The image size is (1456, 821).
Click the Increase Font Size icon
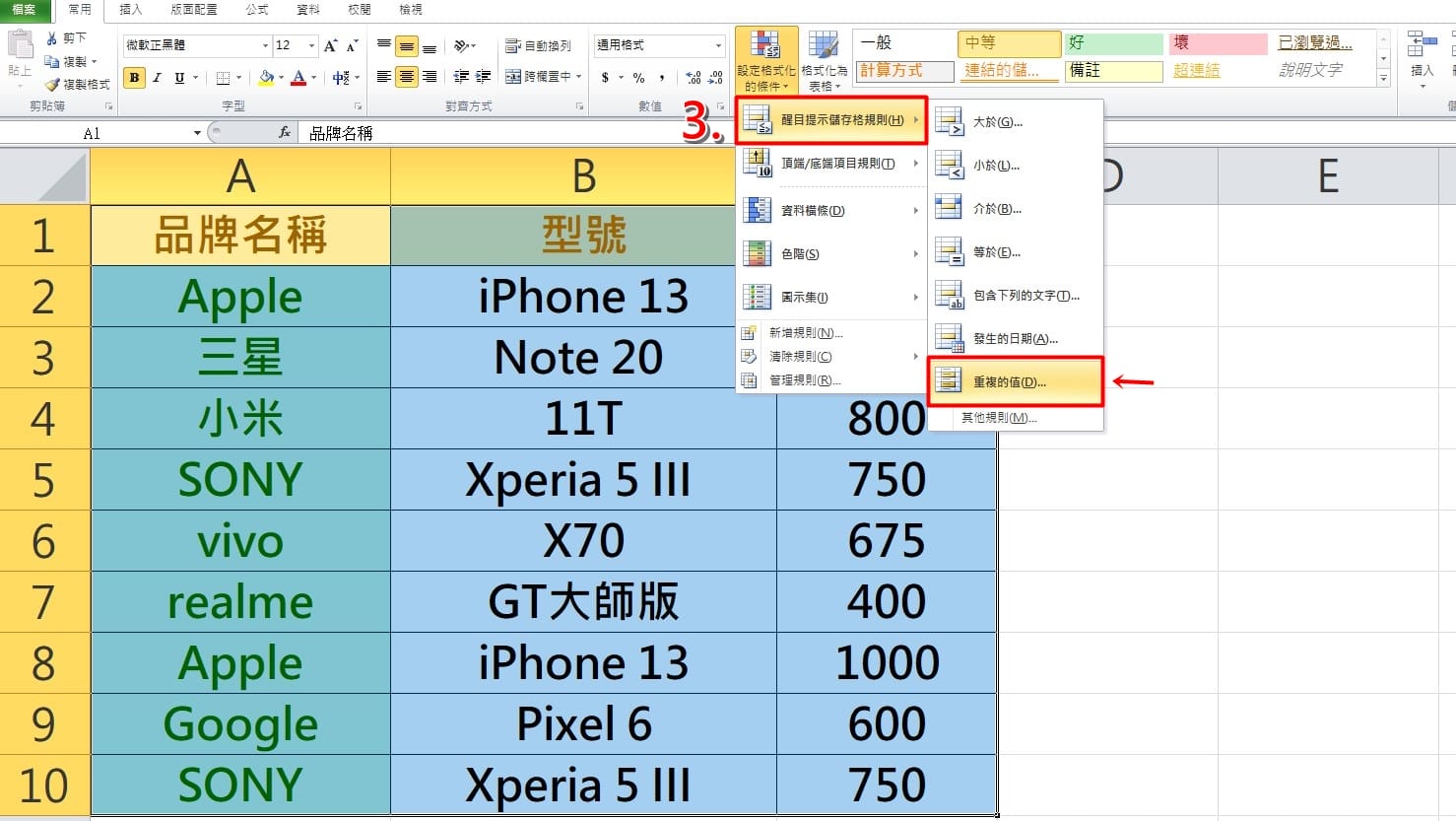(330, 45)
